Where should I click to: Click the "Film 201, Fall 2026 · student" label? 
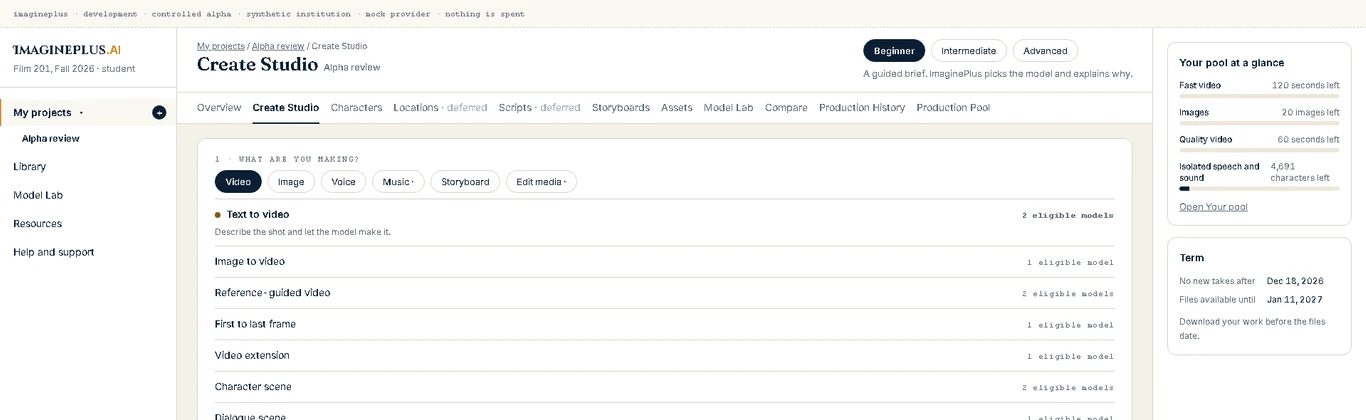point(74,69)
